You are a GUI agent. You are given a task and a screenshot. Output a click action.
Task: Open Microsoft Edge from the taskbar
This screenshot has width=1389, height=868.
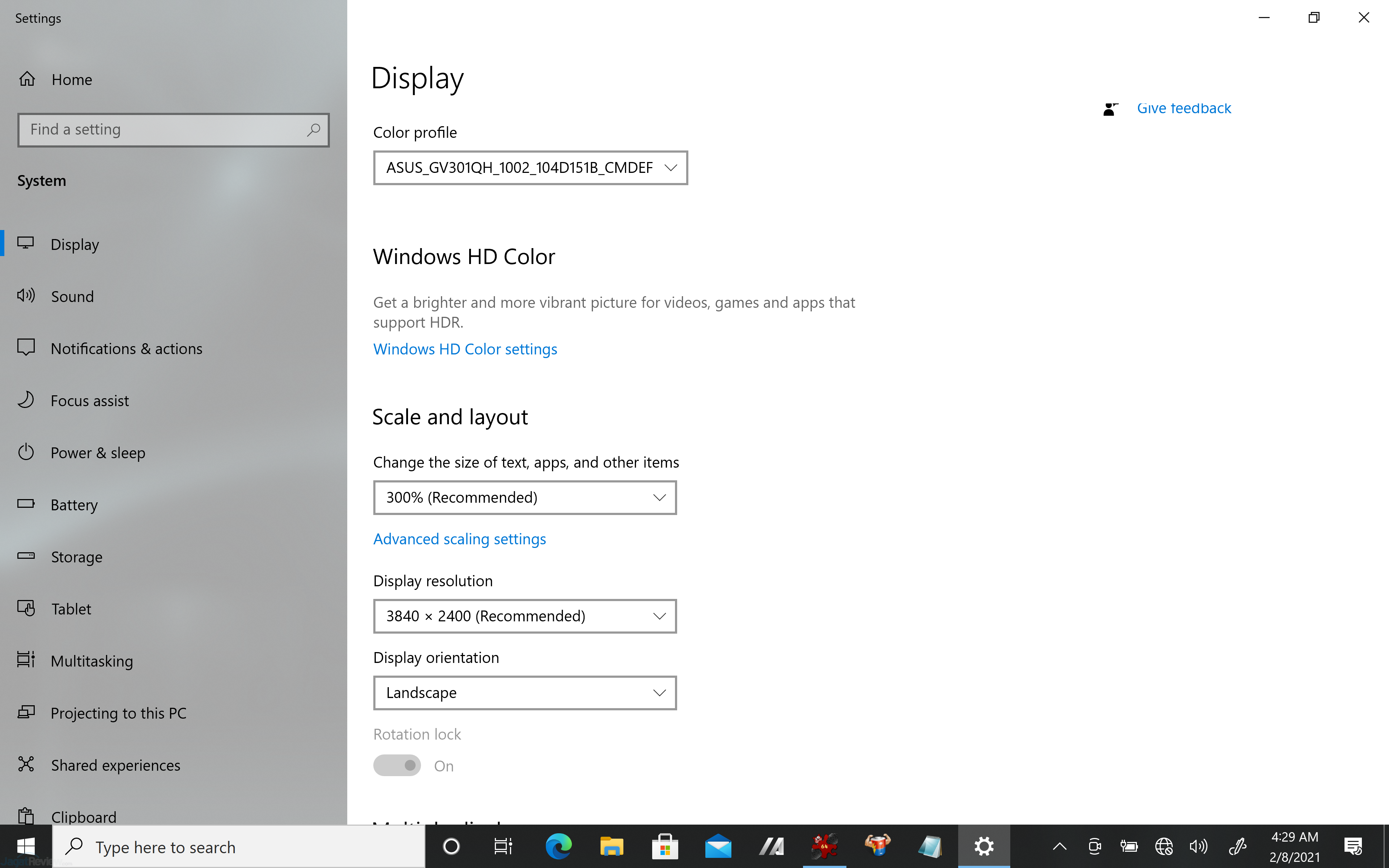[x=558, y=846]
